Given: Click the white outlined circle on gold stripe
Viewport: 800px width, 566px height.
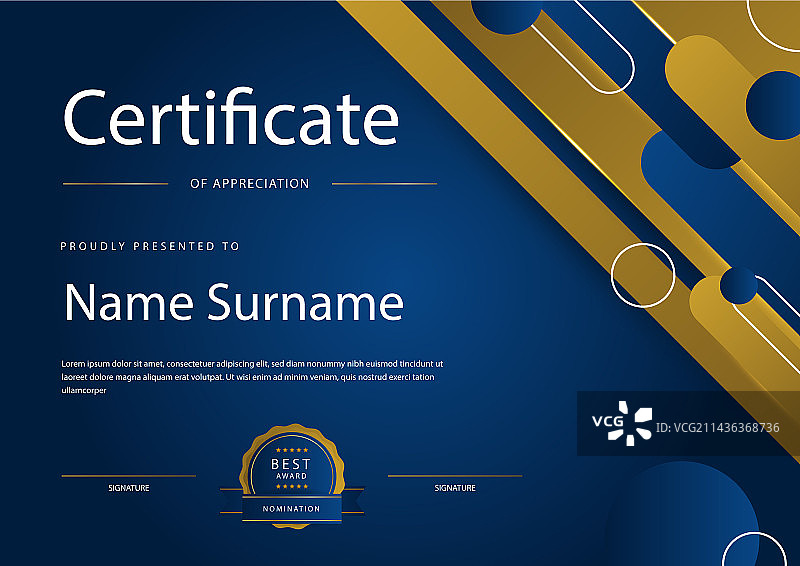Looking at the screenshot, I should pos(643,273).
